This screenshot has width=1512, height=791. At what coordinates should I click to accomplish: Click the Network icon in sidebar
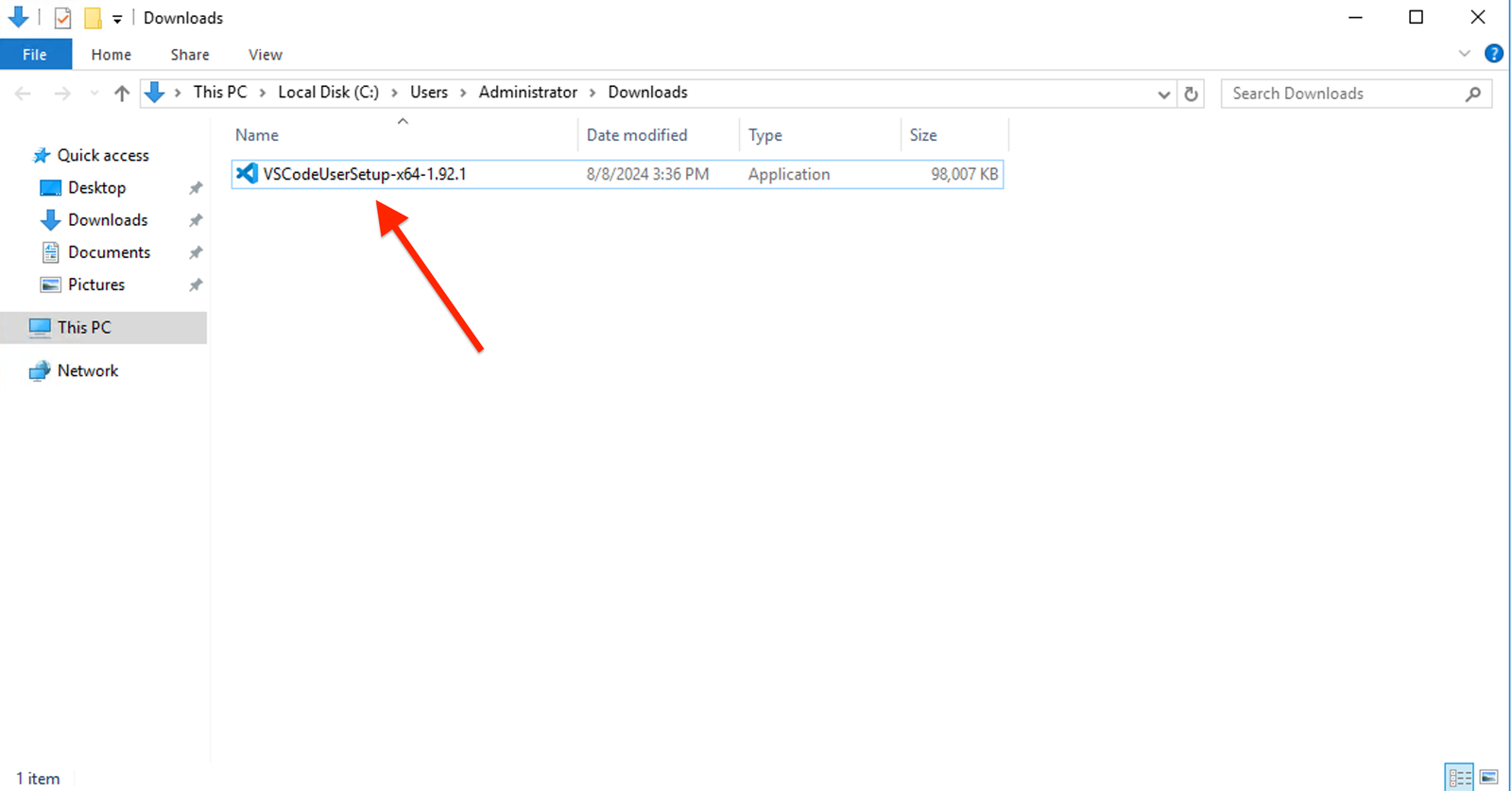(x=40, y=371)
